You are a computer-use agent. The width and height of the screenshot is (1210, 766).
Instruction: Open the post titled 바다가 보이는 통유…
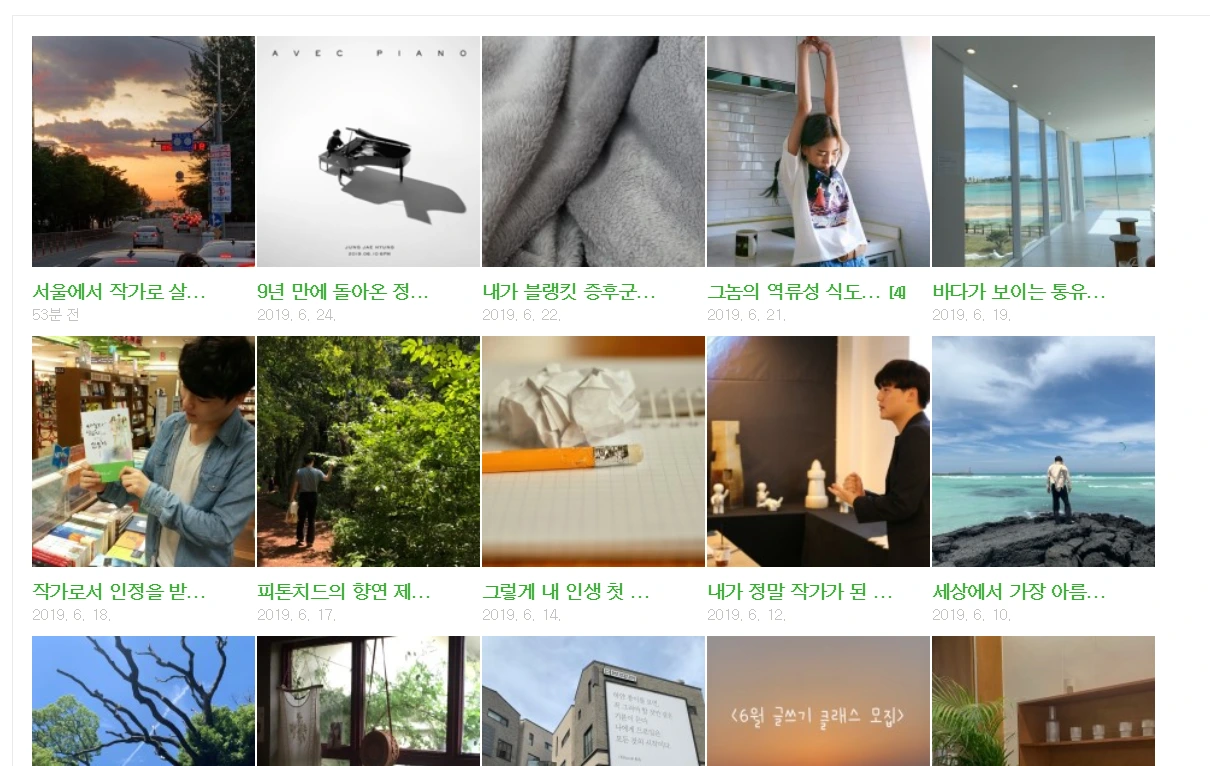(x=1019, y=292)
